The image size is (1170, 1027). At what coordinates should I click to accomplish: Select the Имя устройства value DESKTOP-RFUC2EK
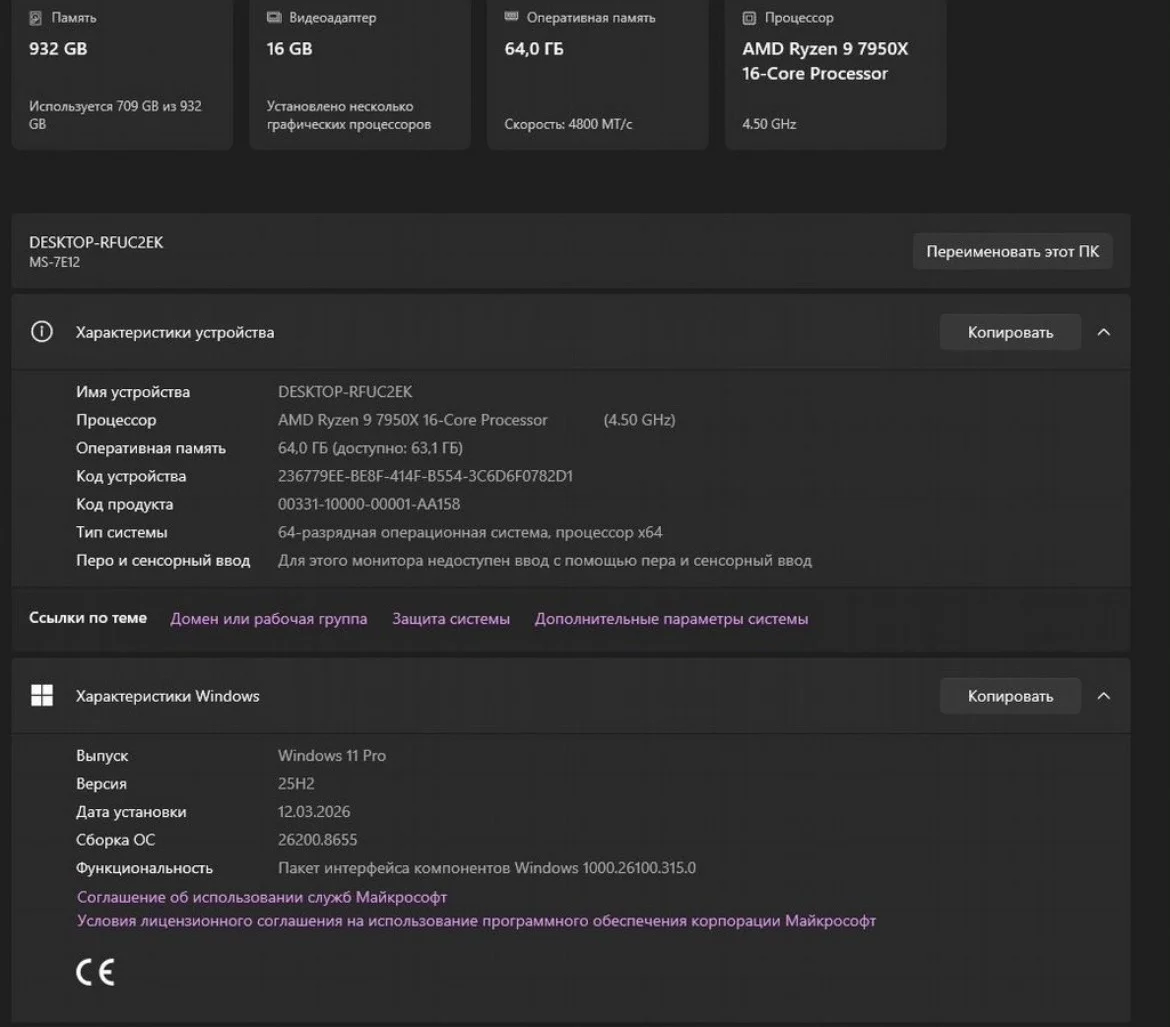pyautogui.click(x=345, y=392)
